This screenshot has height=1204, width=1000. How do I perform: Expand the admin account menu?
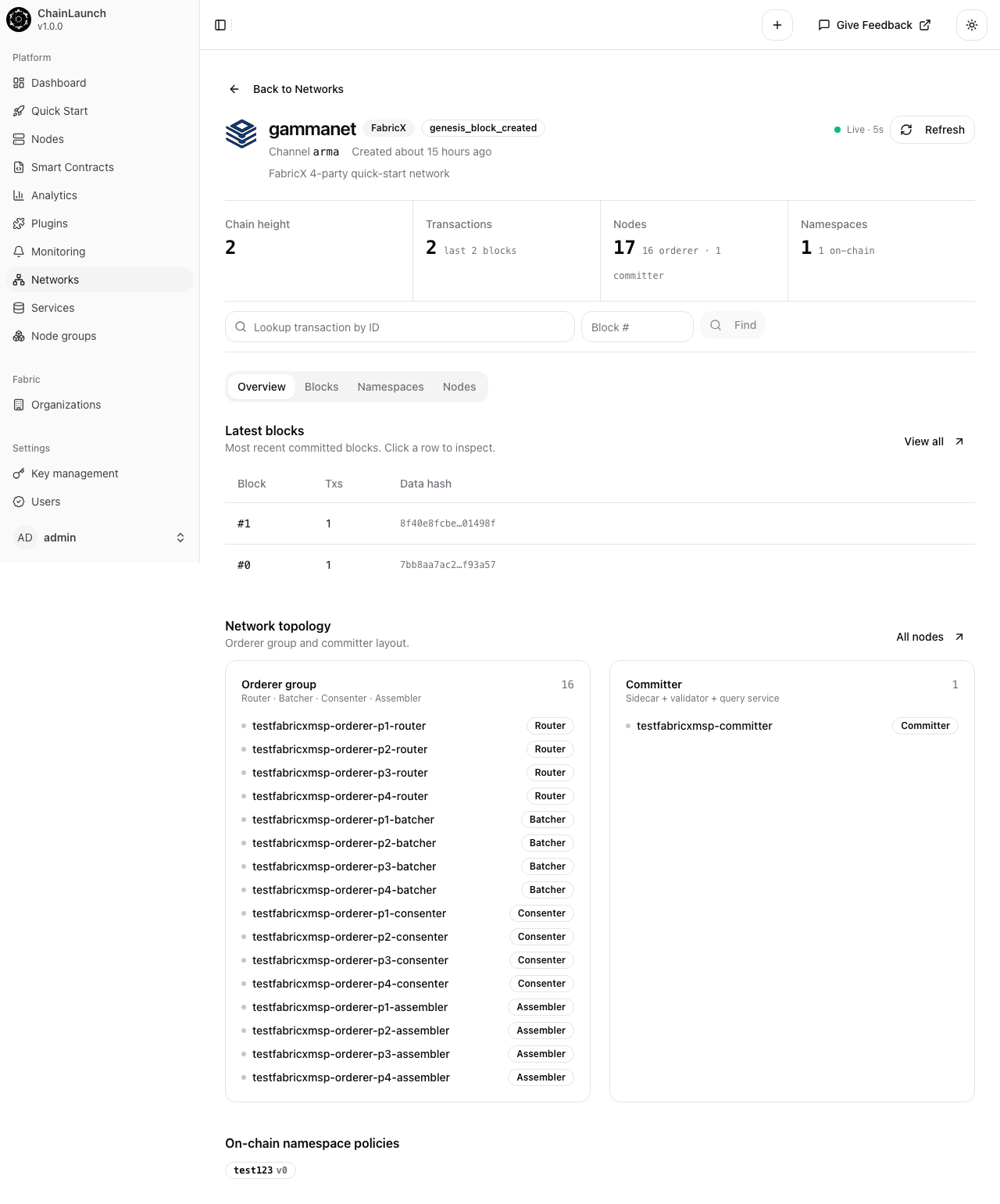tap(100, 538)
